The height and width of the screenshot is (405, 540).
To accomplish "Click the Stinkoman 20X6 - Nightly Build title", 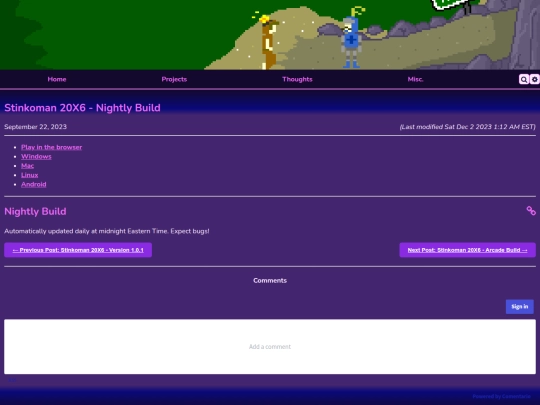I will tap(82, 108).
